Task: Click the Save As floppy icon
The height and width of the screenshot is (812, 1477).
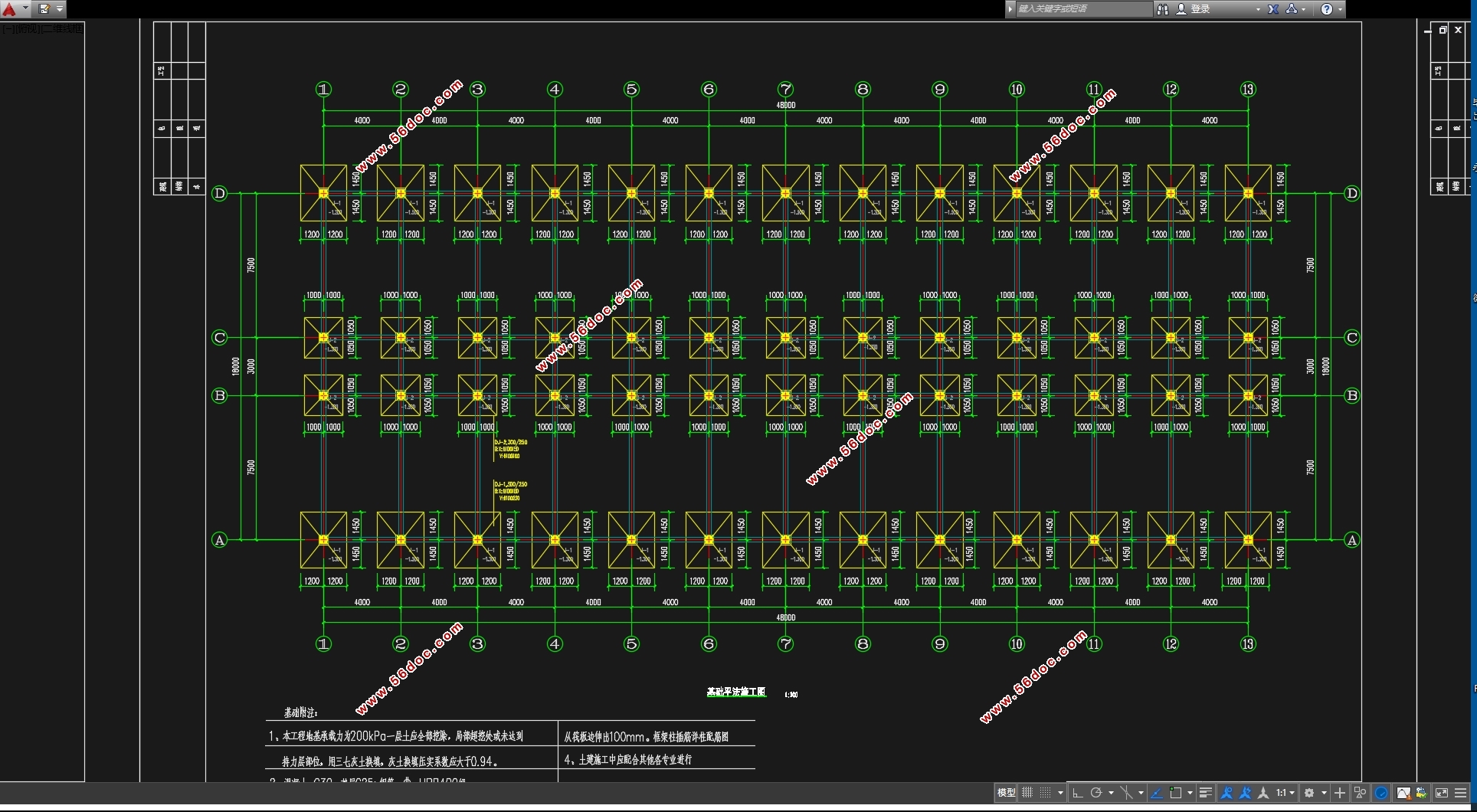Action: (x=44, y=9)
